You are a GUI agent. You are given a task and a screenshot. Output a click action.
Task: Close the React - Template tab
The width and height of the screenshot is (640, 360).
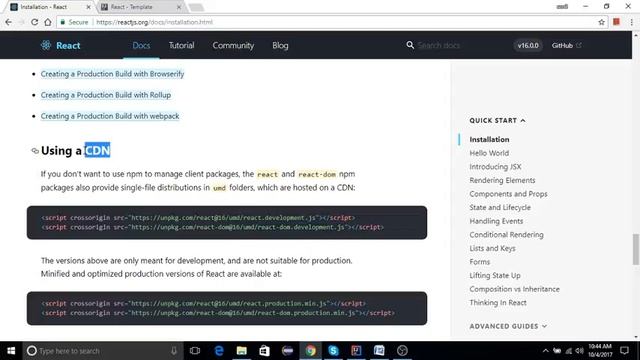179,7
